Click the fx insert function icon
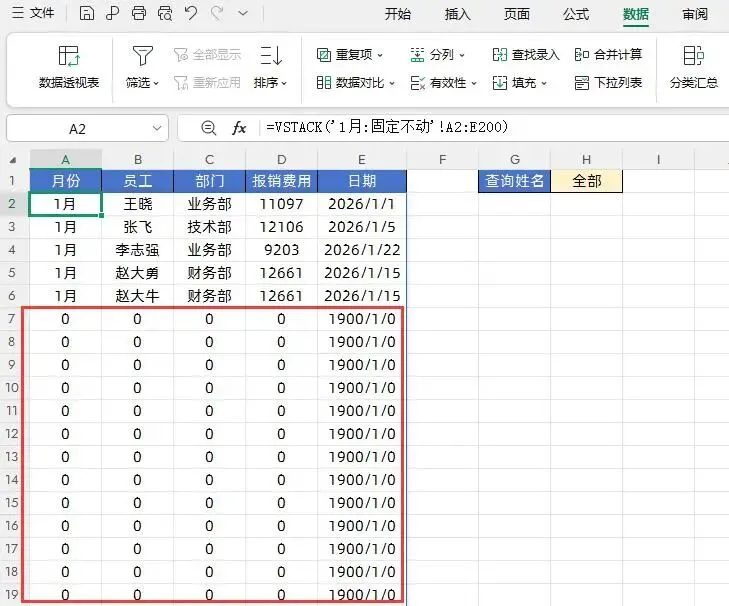Image resolution: width=729 pixels, height=606 pixels. pos(239,127)
